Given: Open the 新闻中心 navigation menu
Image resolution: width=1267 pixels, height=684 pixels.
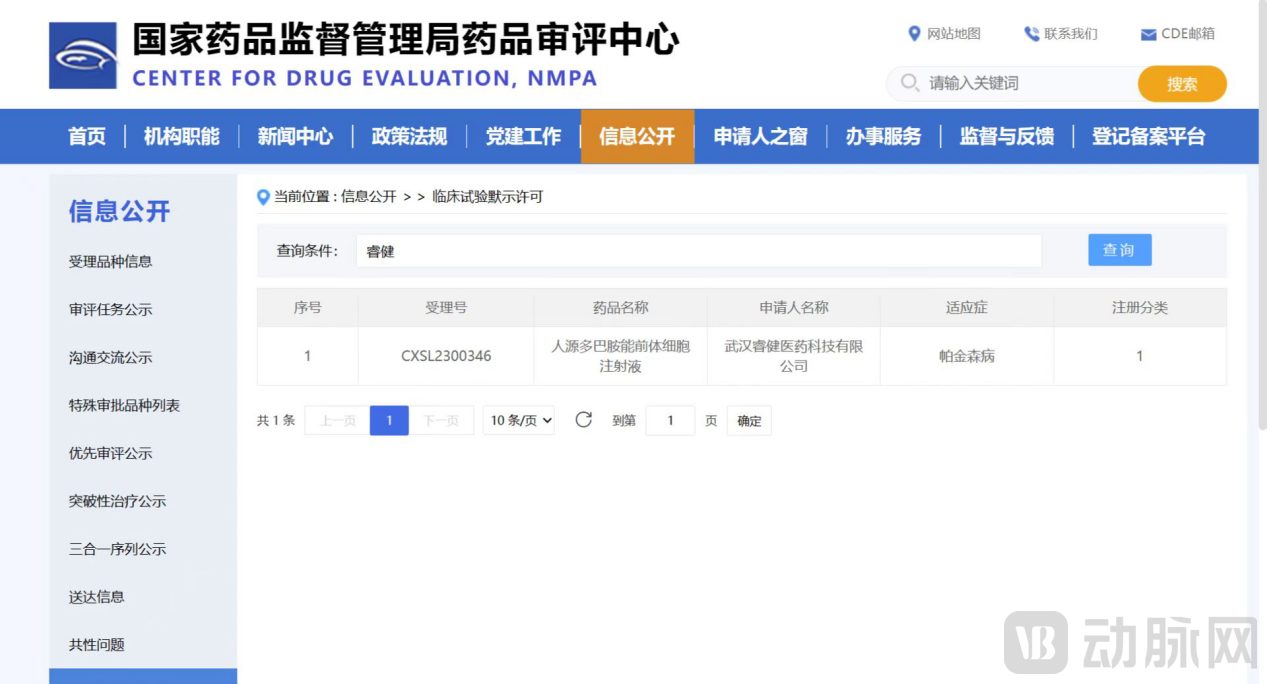Looking at the screenshot, I should pyautogui.click(x=295, y=136).
